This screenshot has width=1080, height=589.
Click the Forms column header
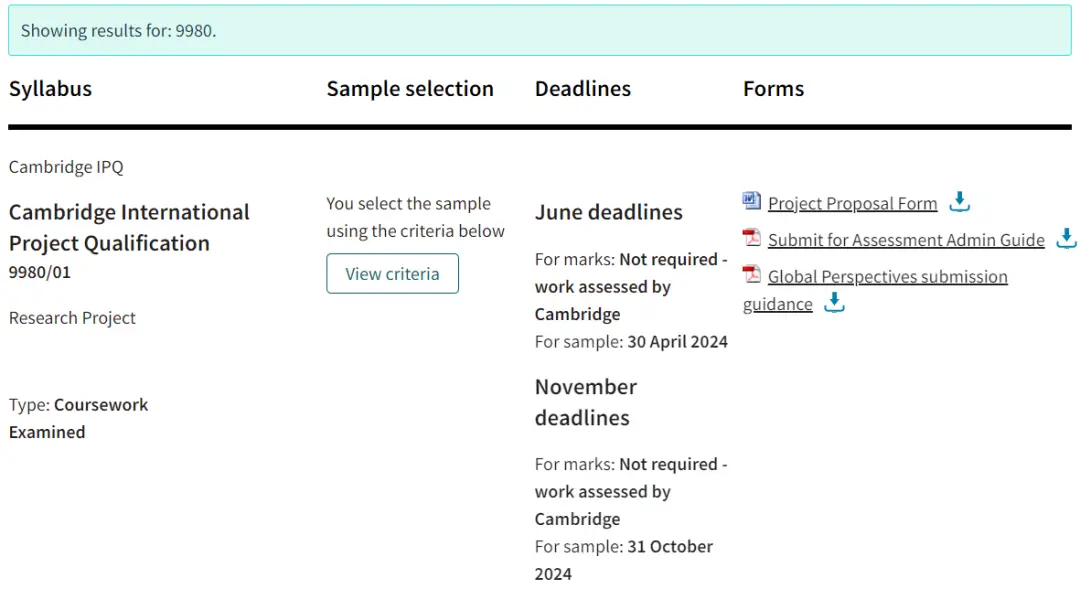point(773,89)
